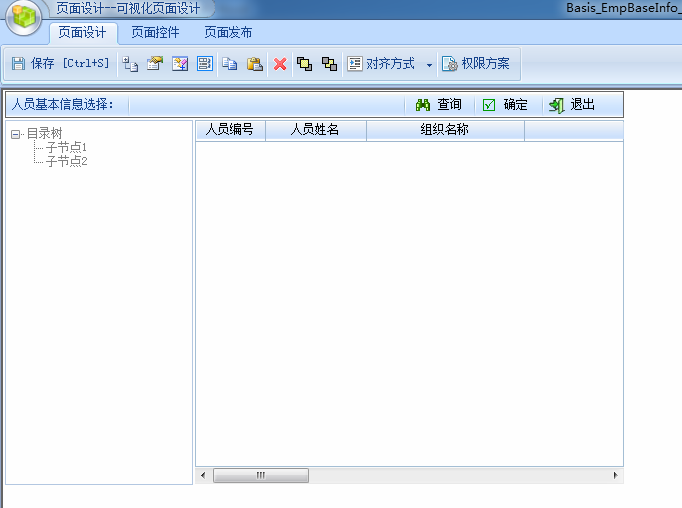The image size is (682, 508).
Task: Click the 查询 query button with binoculars
Action: [x=438, y=104]
